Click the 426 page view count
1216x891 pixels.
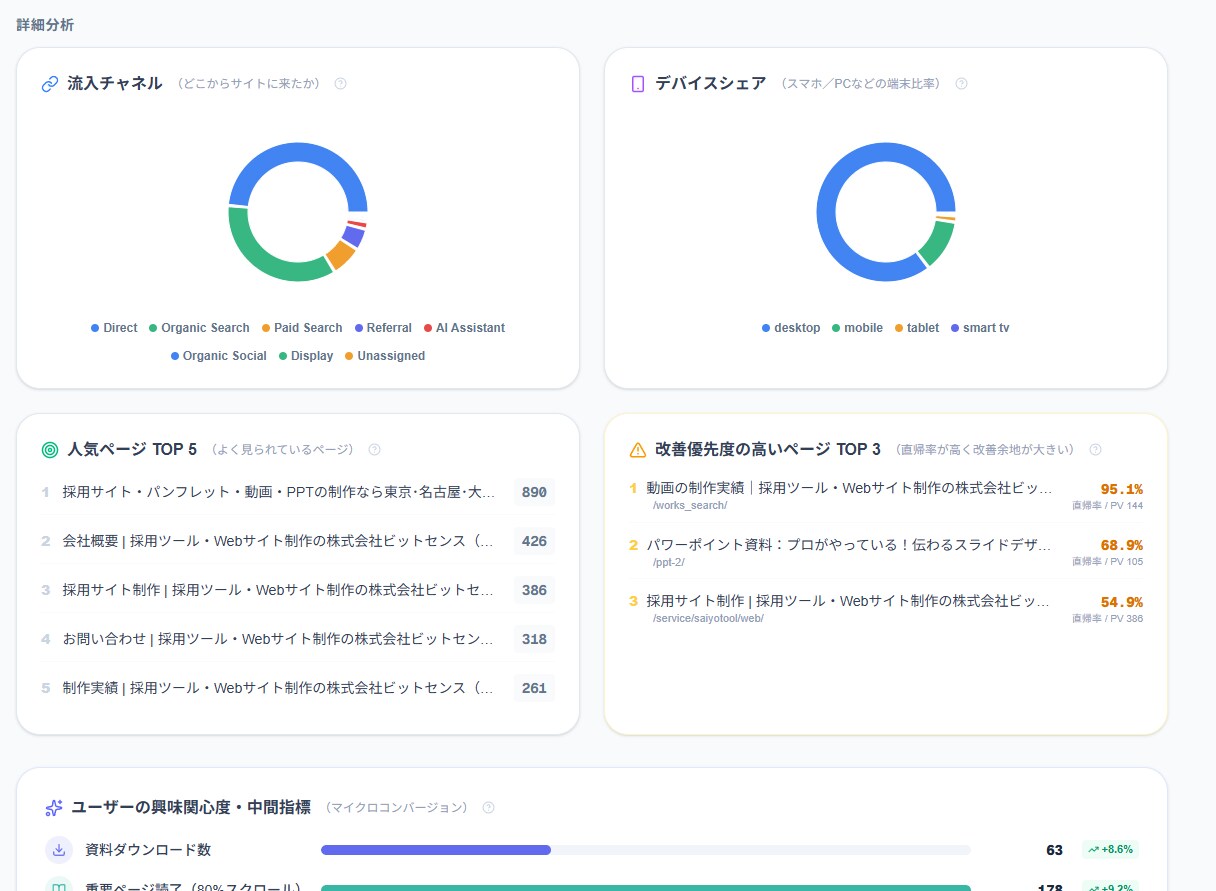pyautogui.click(x=534, y=541)
